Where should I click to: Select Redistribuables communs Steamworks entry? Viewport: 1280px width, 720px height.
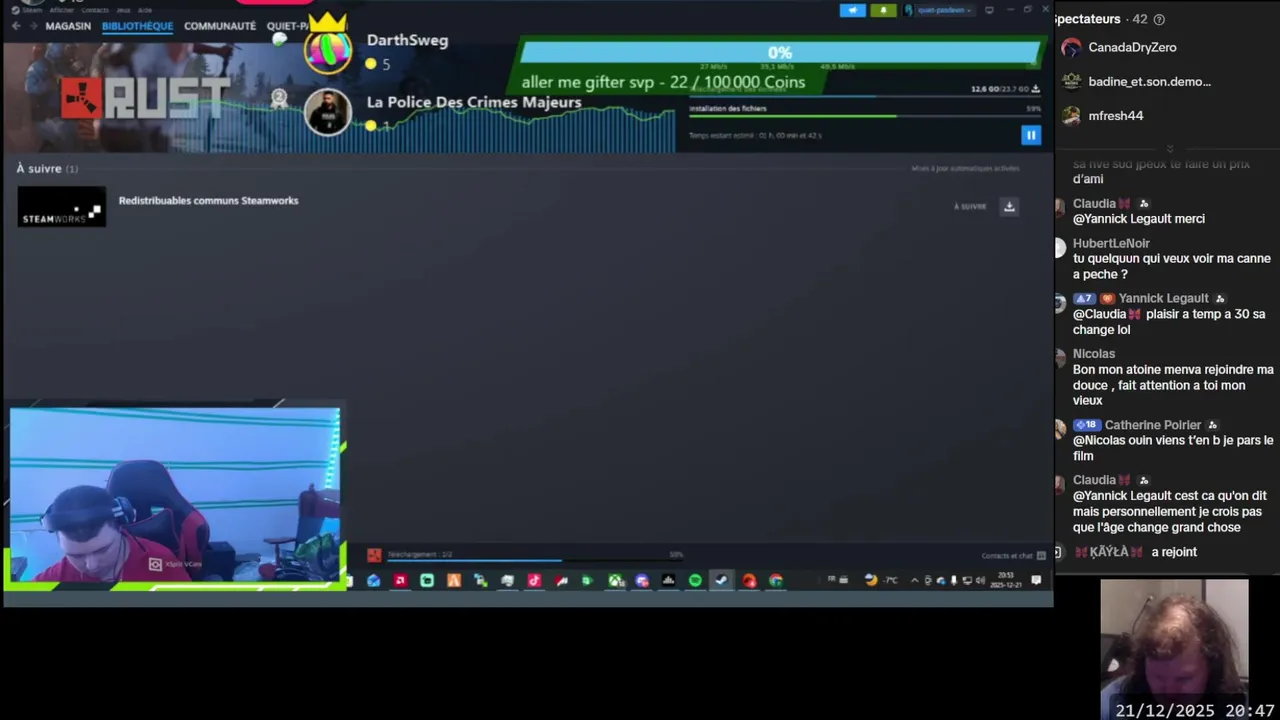(208, 200)
